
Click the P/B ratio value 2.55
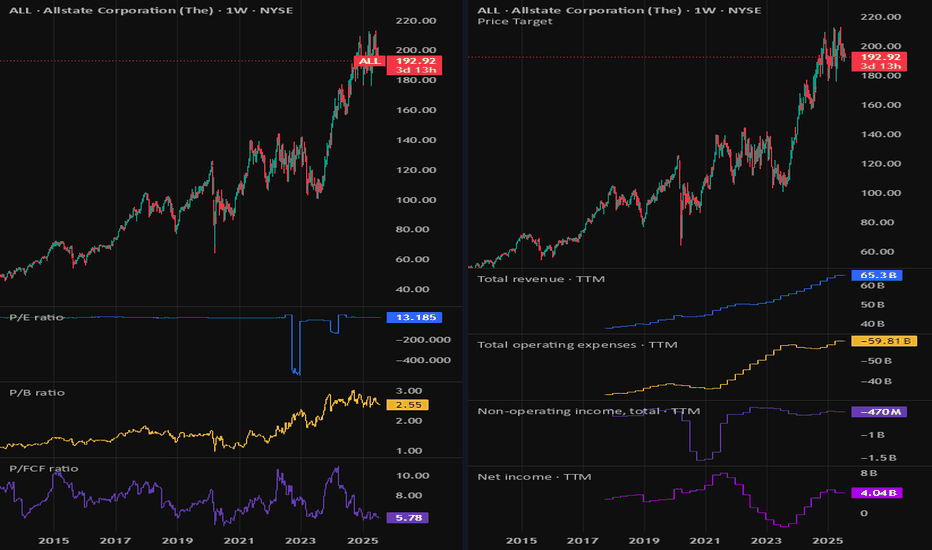(x=408, y=405)
